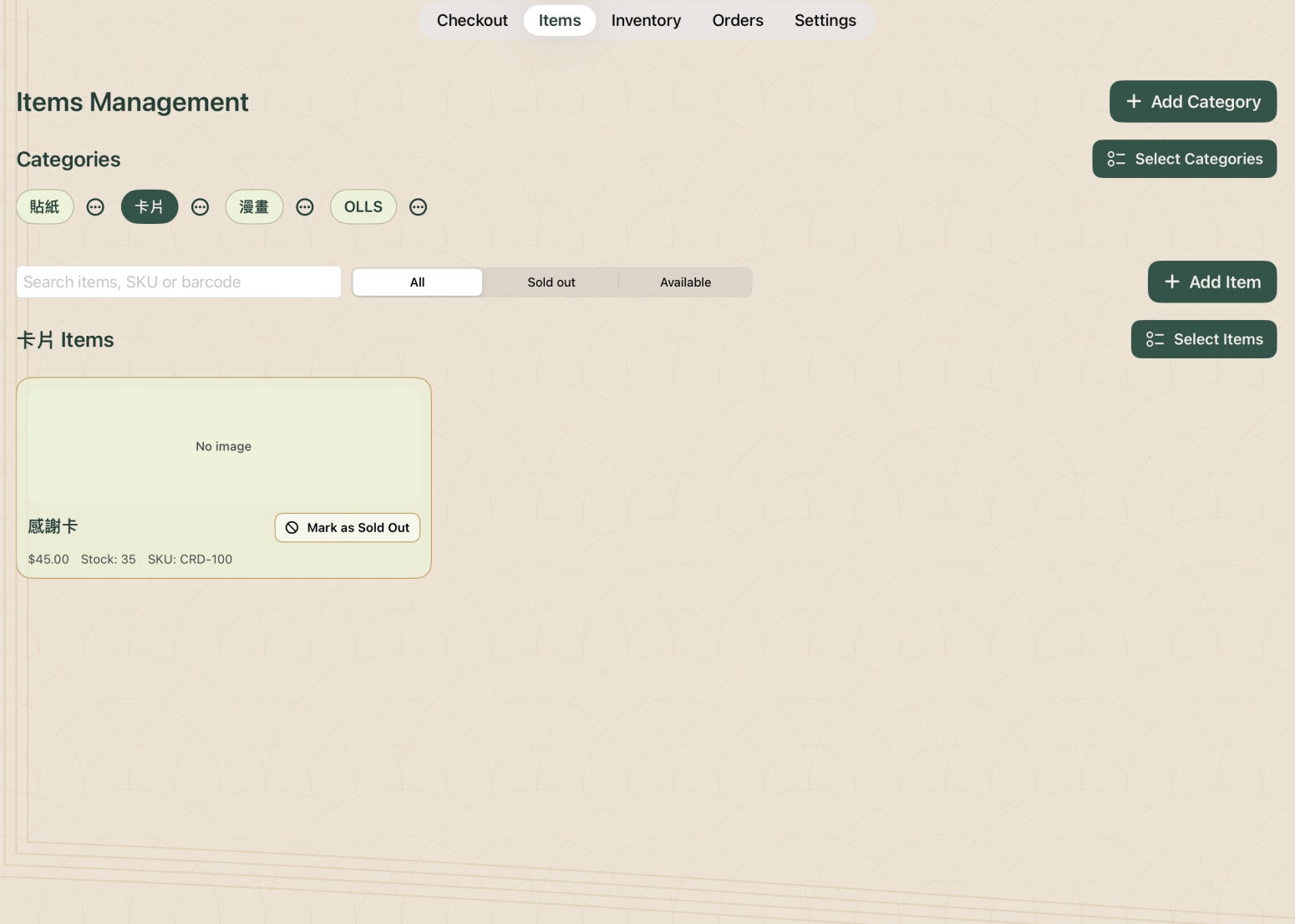
Task: Open options menu for 貼紙 category
Action: (x=95, y=207)
